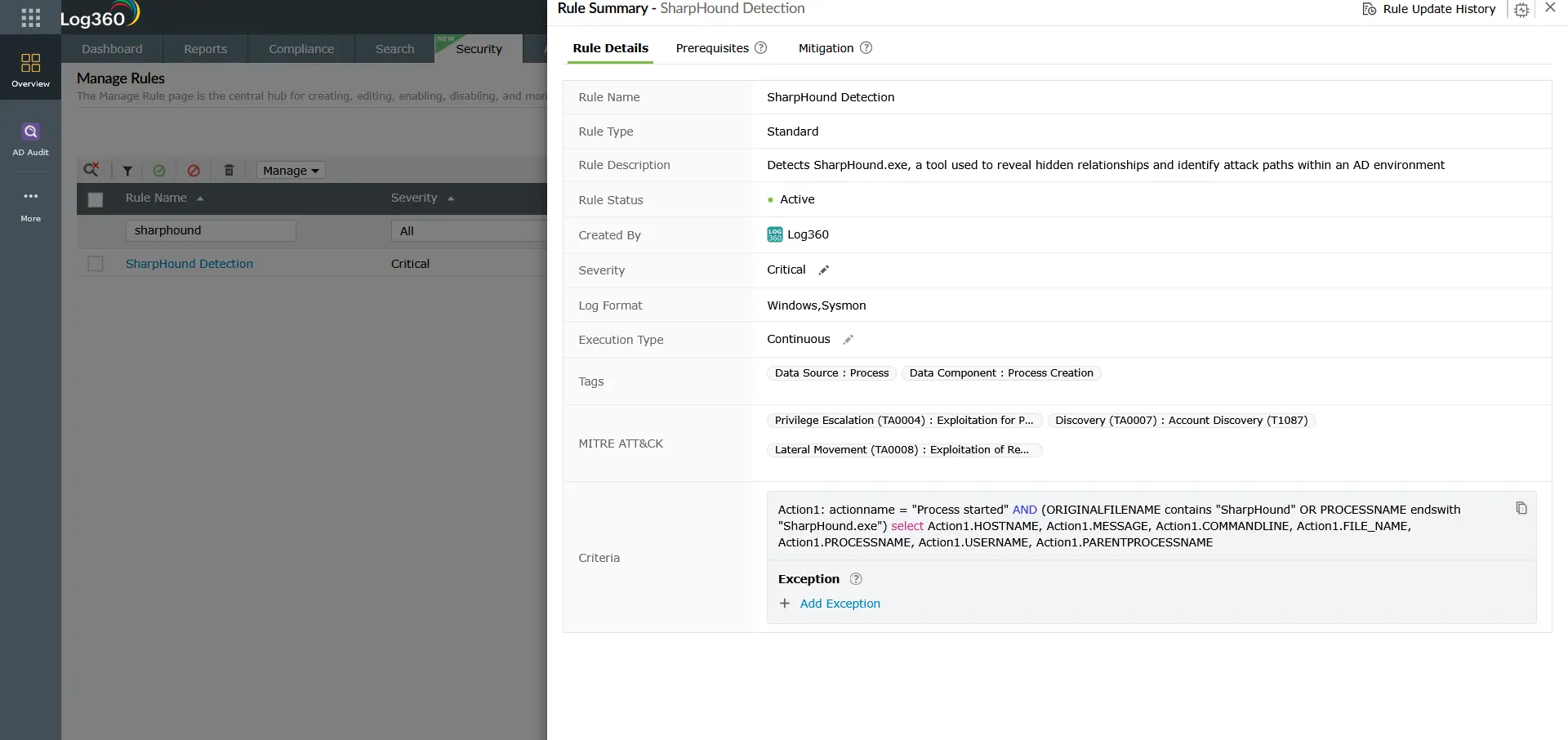Image resolution: width=1568 pixels, height=740 pixels.
Task: Click the Log360 logo
Action: click(100, 16)
